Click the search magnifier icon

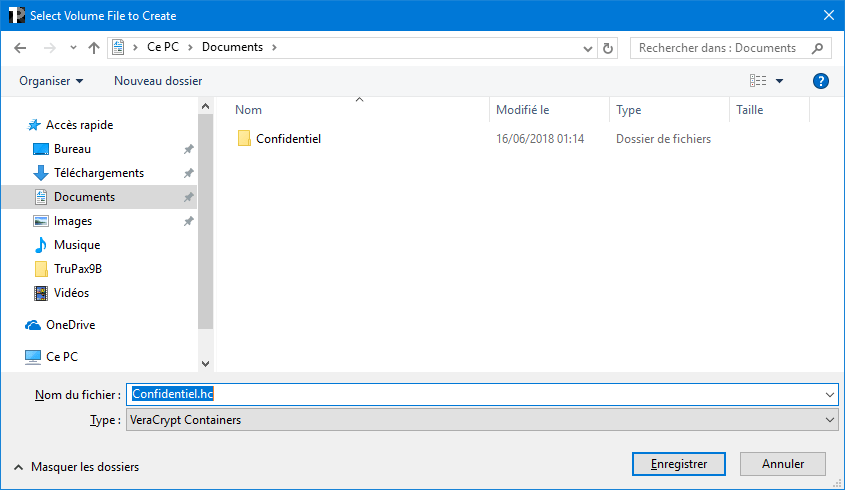pos(817,48)
